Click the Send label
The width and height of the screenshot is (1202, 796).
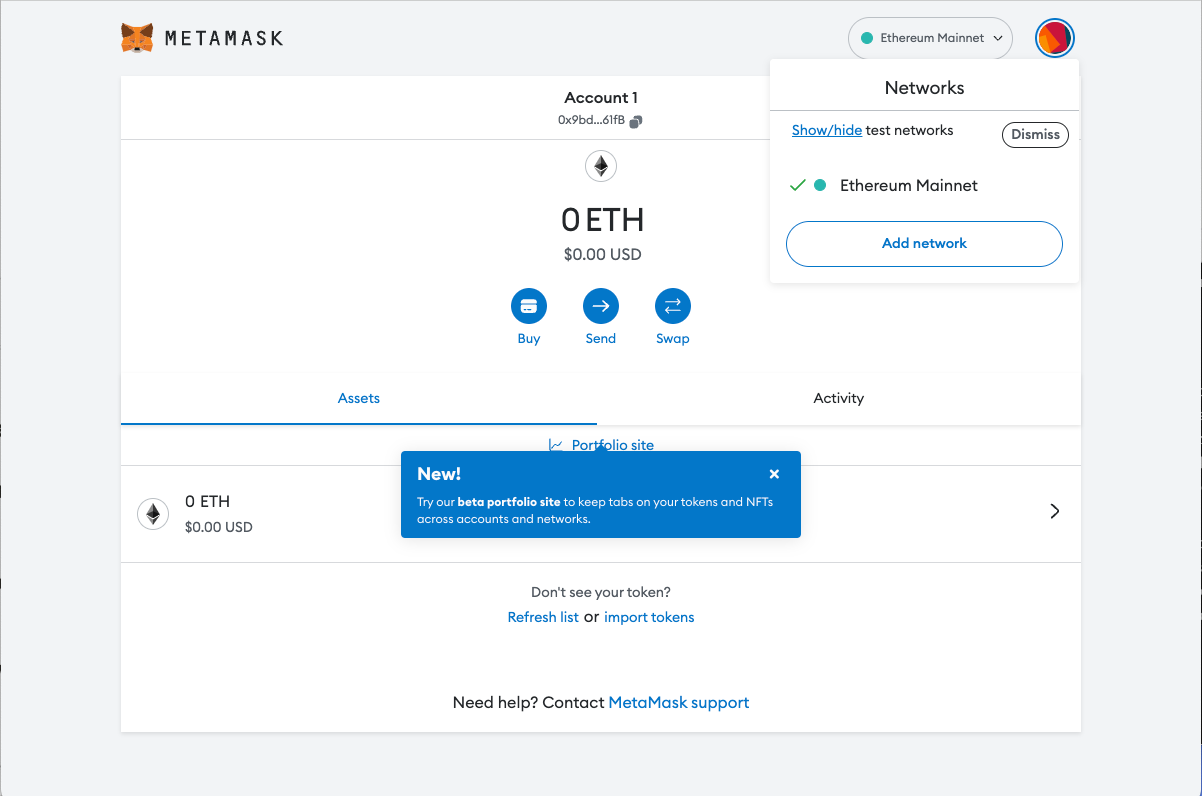[x=601, y=338]
